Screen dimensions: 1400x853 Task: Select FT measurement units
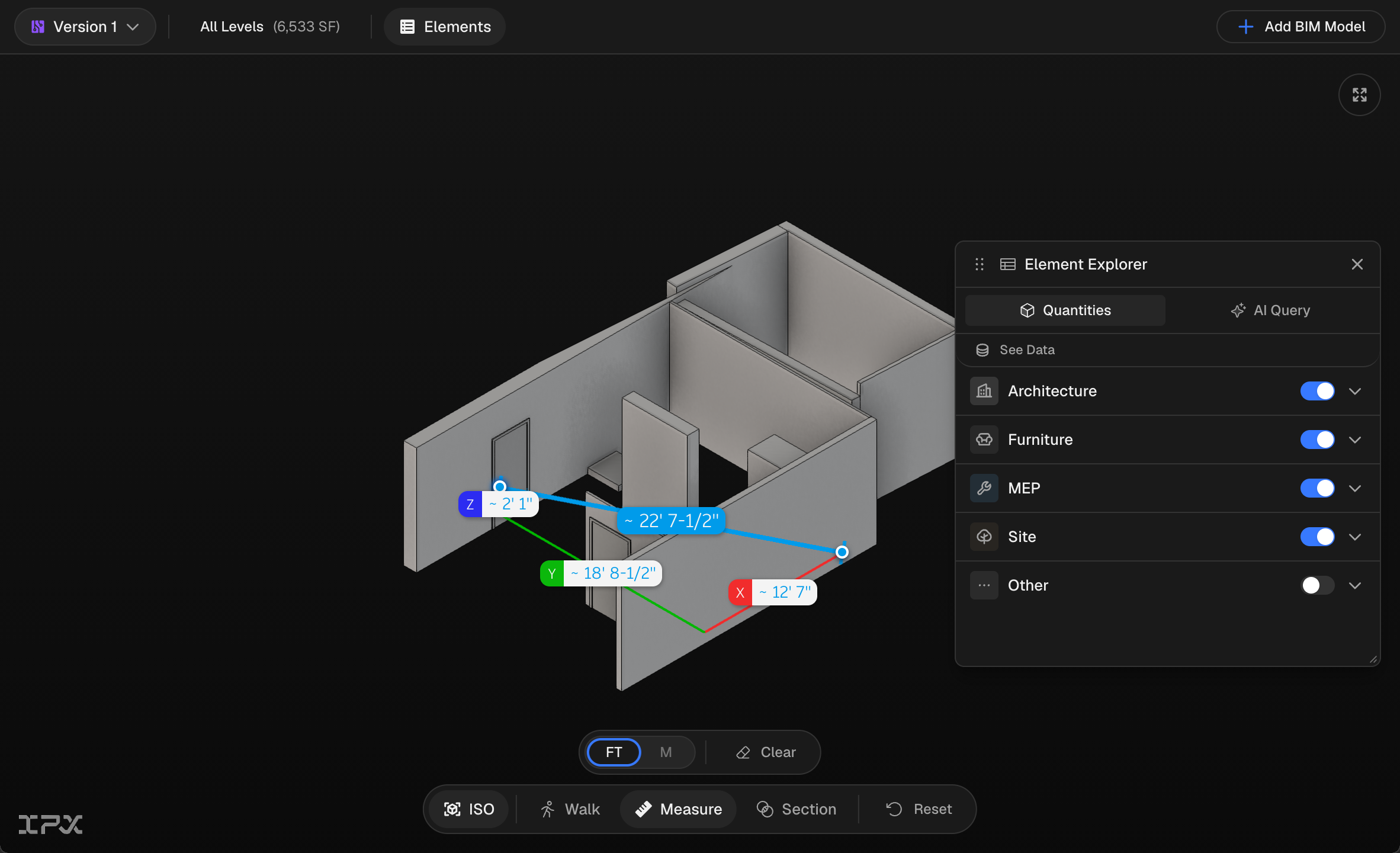(x=614, y=752)
